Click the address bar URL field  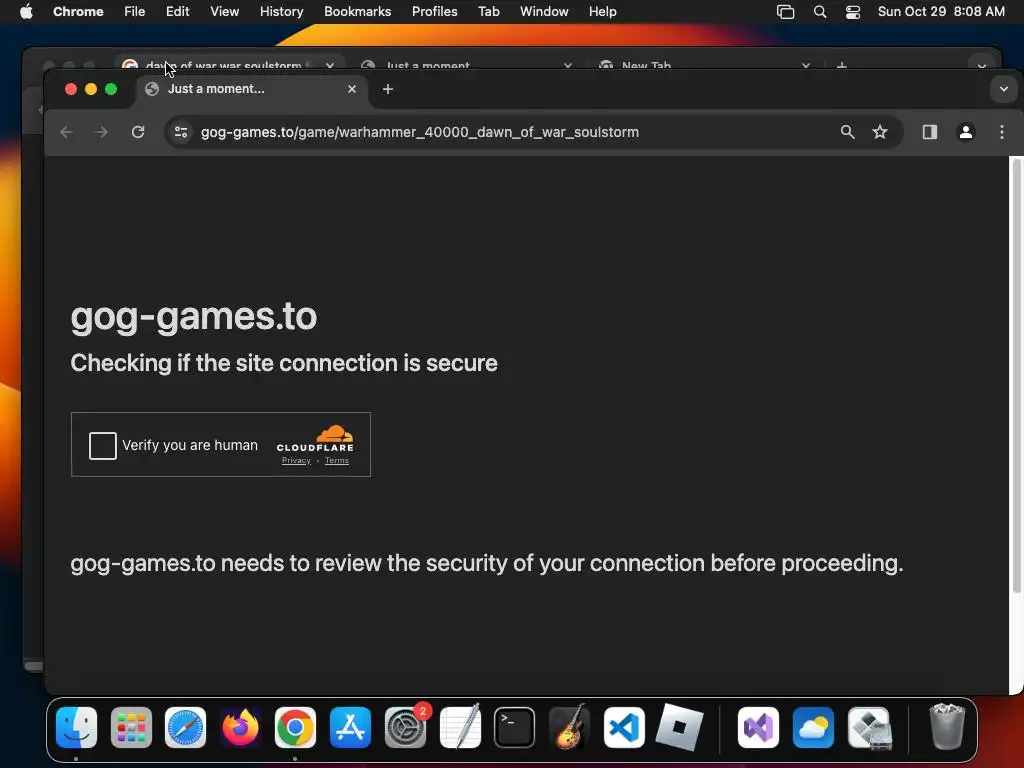(419, 132)
